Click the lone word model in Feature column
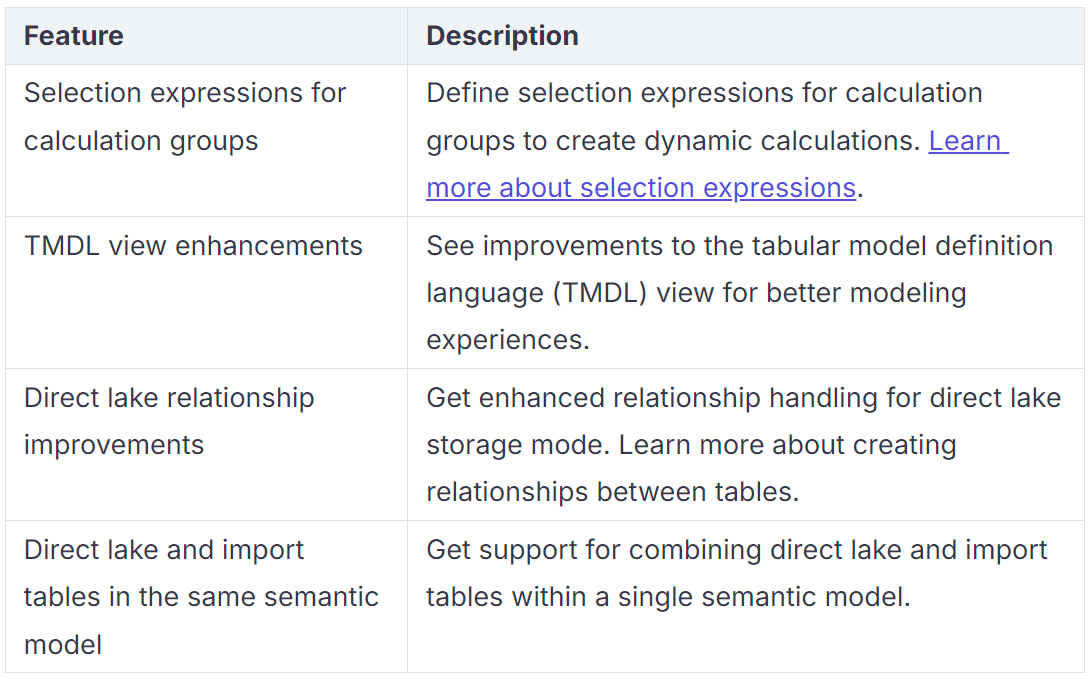The image size is (1090, 679). click(63, 645)
